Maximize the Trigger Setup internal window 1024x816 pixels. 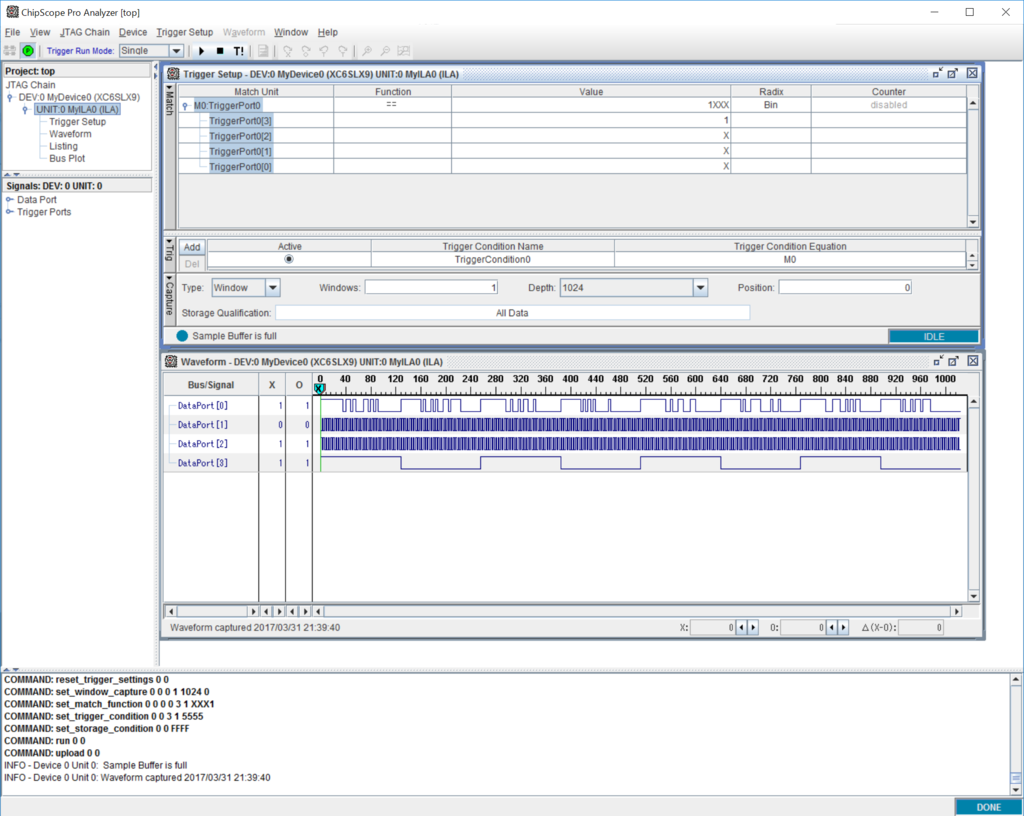point(953,73)
